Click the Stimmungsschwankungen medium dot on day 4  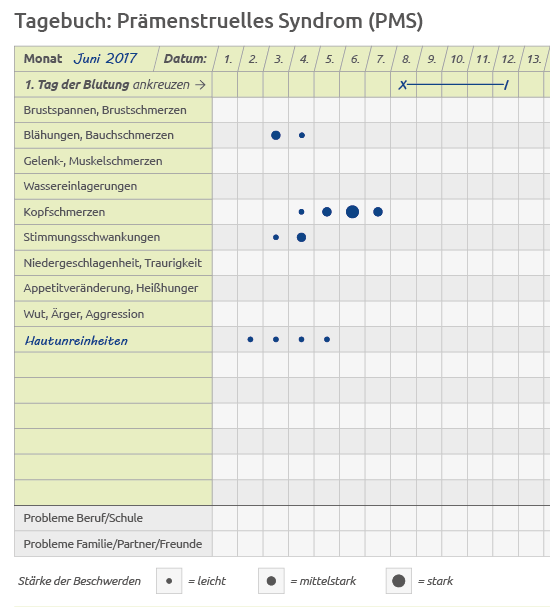click(x=302, y=237)
